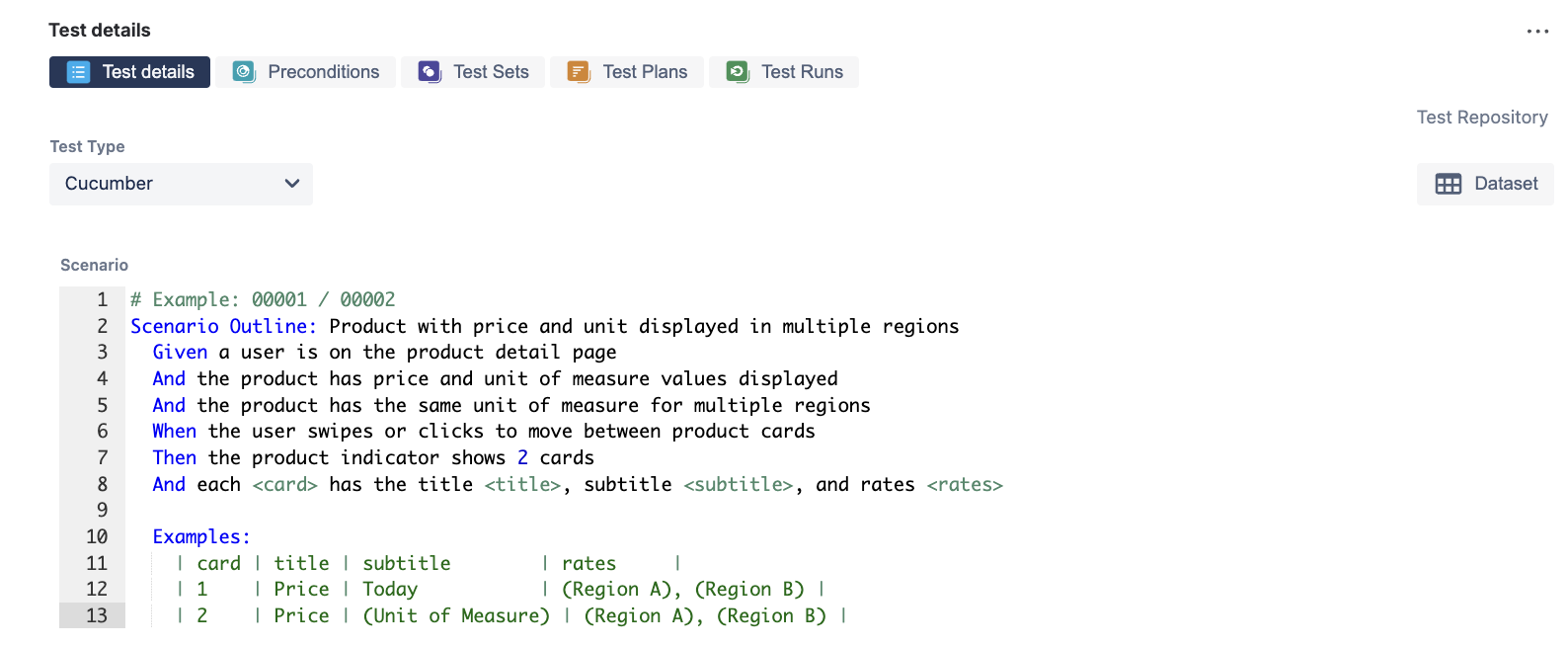The width and height of the screenshot is (1568, 646).
Task: Click the Test Runs tab icon
Action: (x=737, y=72)
